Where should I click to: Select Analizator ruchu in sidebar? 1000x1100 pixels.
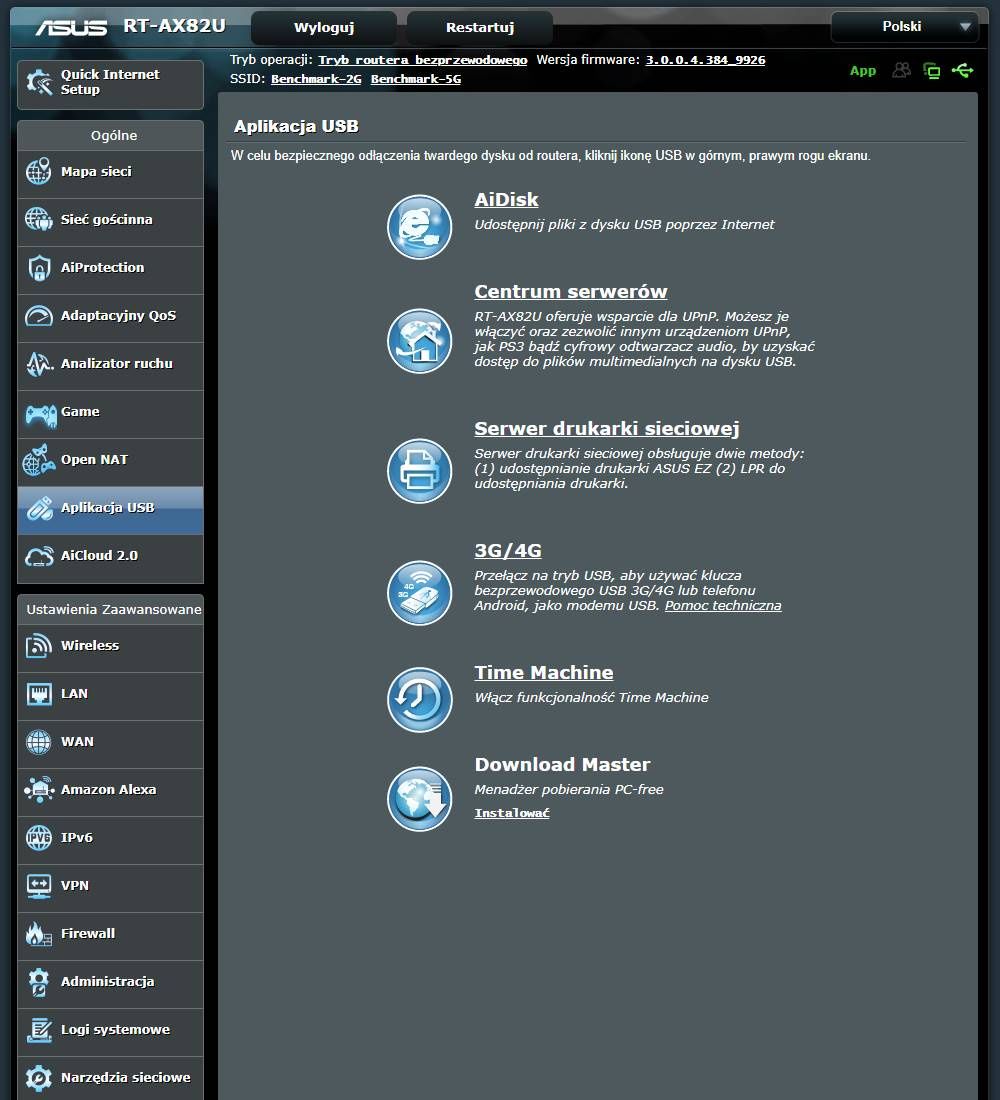point(110,367)
